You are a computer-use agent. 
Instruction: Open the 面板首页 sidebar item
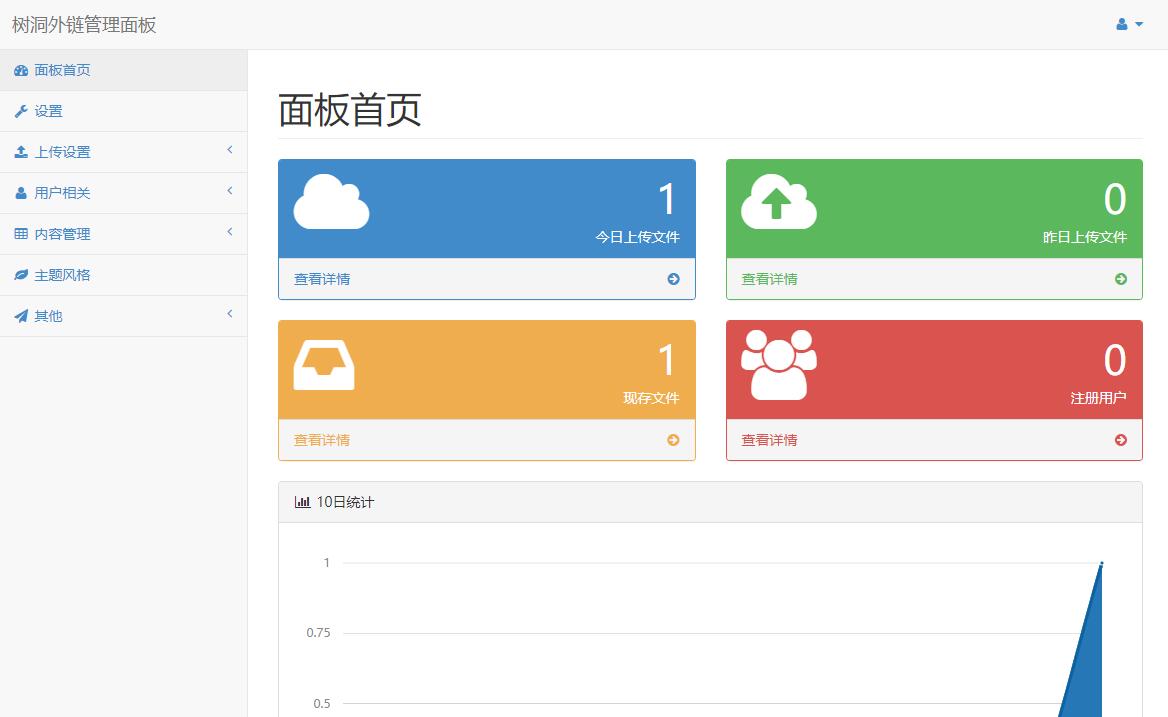coord(124,71)
